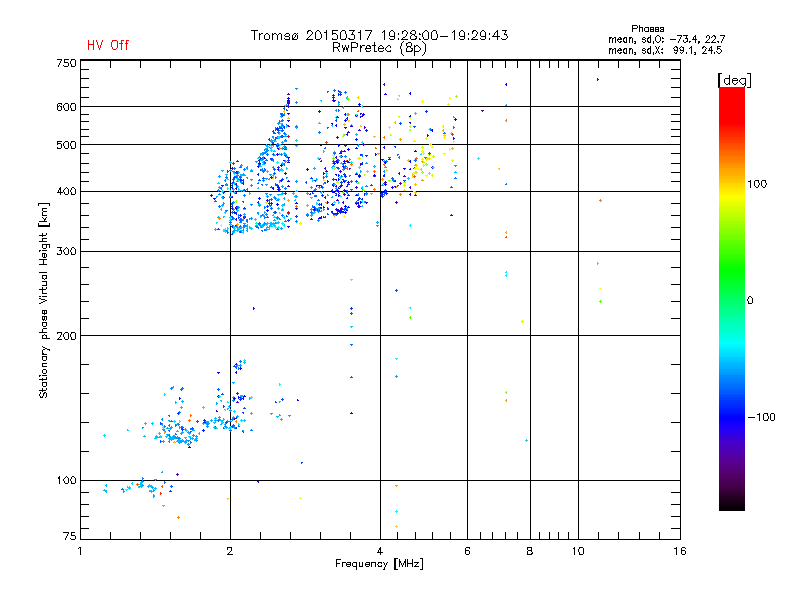Click y-axis tick label '300'
This screenshot has height=600, width=800.
point(66,251)
